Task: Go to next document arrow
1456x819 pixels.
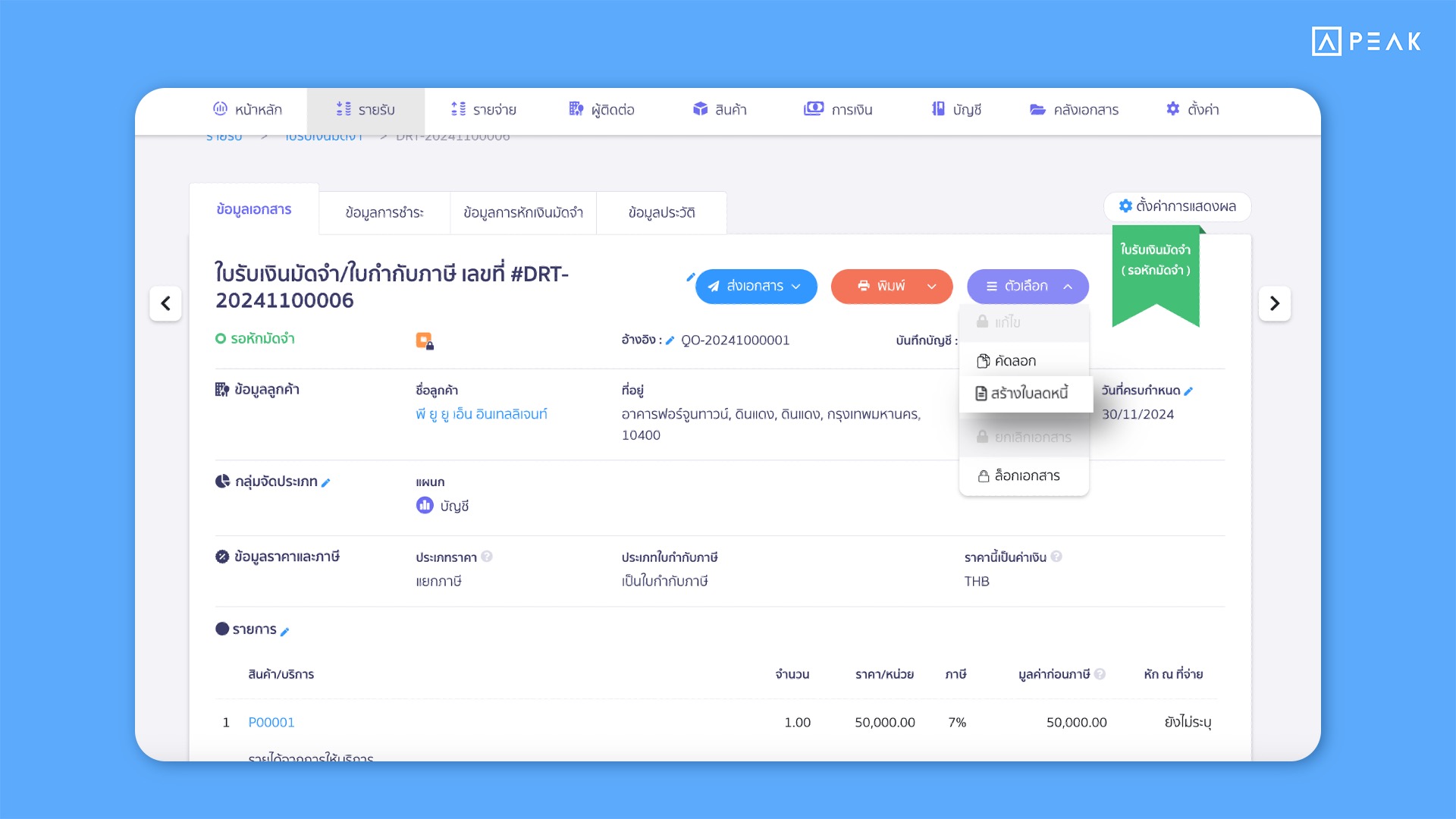Action: (x=1275, y=303)
